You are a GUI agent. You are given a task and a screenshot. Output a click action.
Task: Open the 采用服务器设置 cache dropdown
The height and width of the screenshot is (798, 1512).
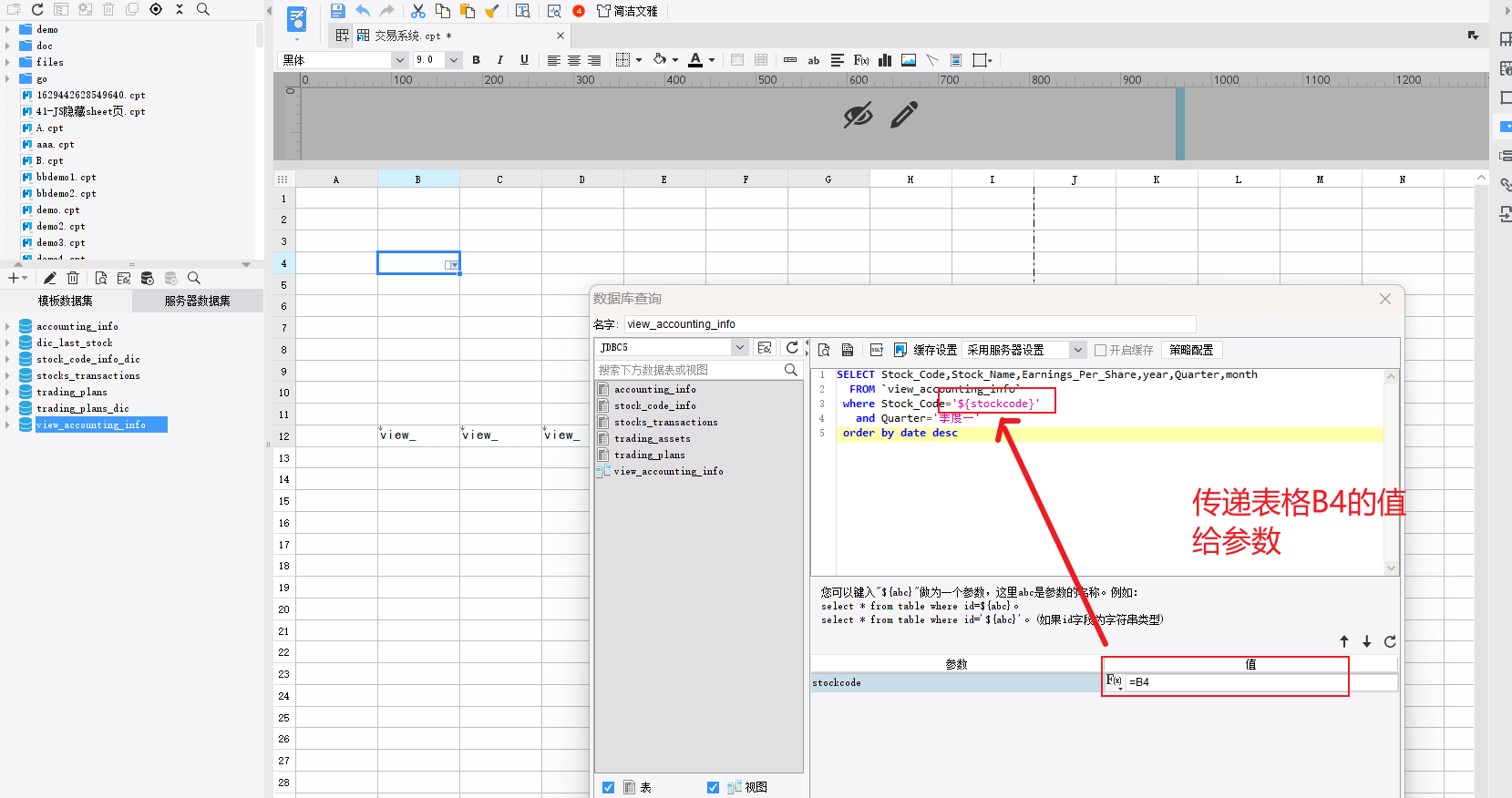click(x=1078, y=350)
